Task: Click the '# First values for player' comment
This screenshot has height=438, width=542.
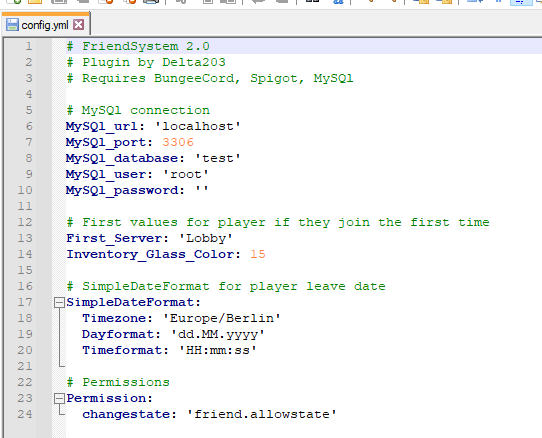Action: click(278, 222)
